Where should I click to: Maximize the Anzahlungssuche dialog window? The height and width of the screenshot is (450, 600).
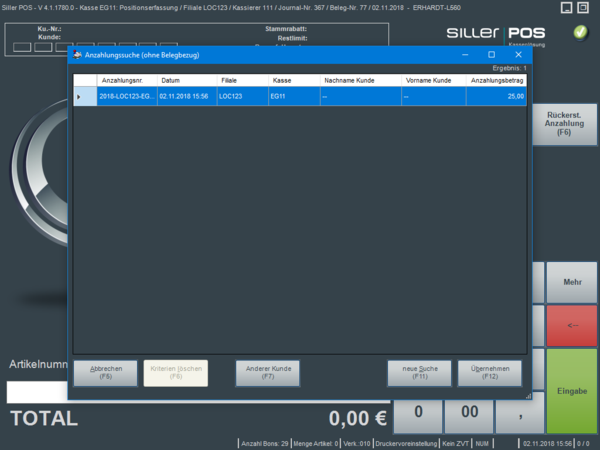tap(491, 55)
